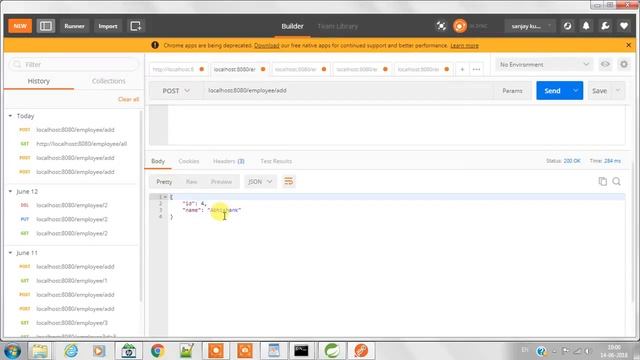Click the Learn more link
This screenshot has height=360, width=640.
coord(464,45)
